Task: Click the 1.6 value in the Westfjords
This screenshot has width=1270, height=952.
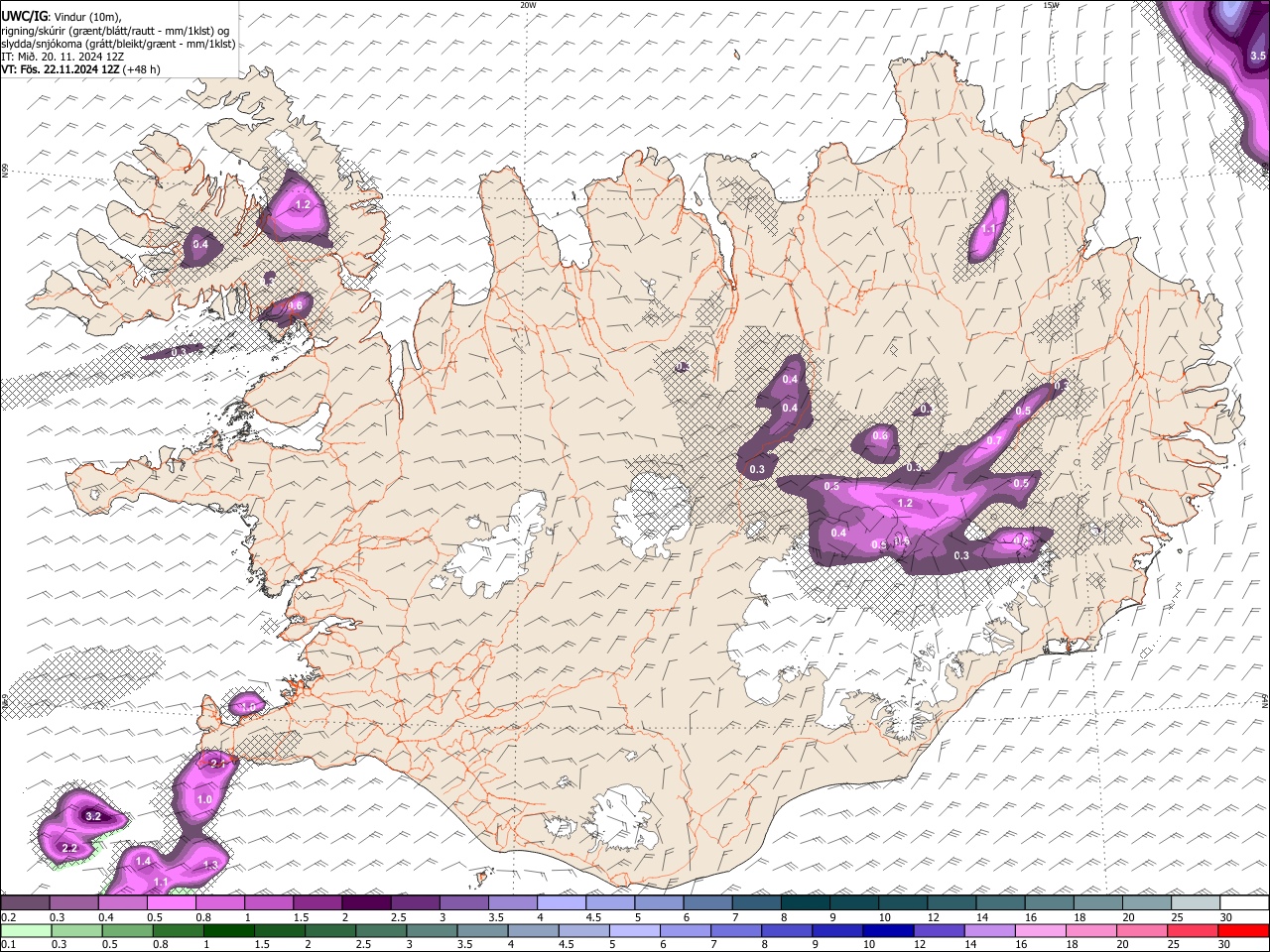Action: click(295, 305)
